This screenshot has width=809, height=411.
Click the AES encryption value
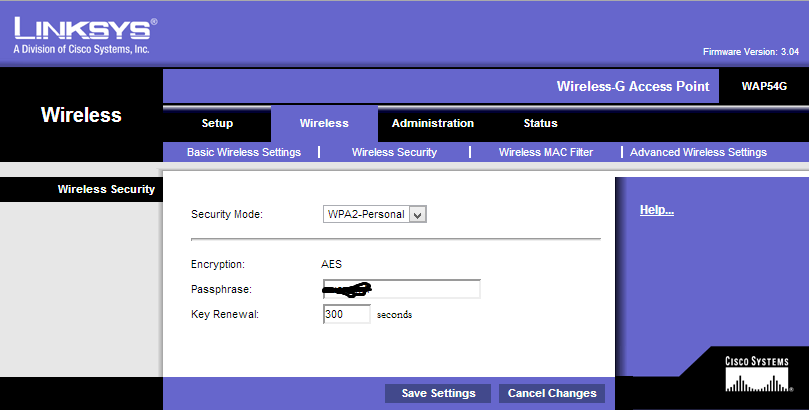tap(331, 264)
